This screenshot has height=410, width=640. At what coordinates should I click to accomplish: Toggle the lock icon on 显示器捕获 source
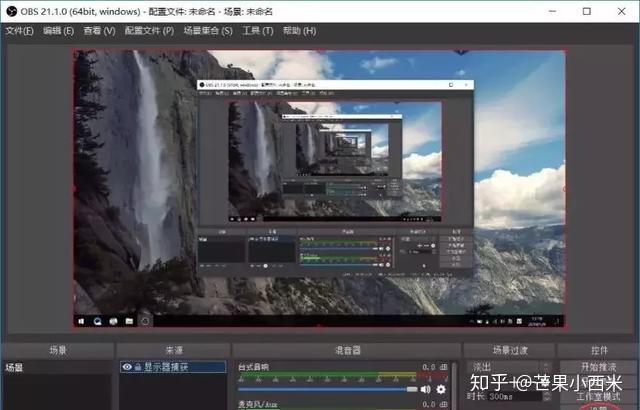tap(138, 367)
